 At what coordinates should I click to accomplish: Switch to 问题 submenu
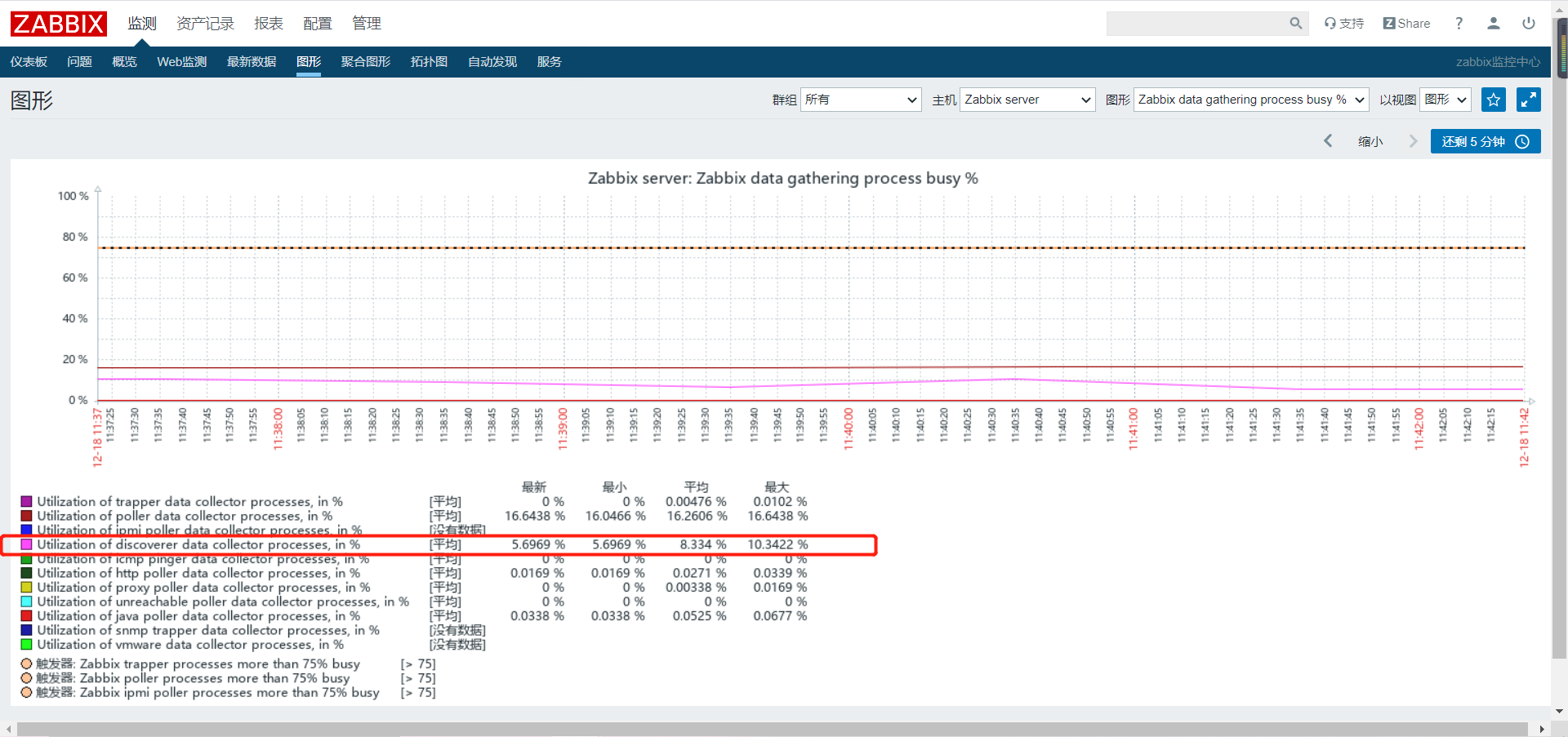click(79, 62)
